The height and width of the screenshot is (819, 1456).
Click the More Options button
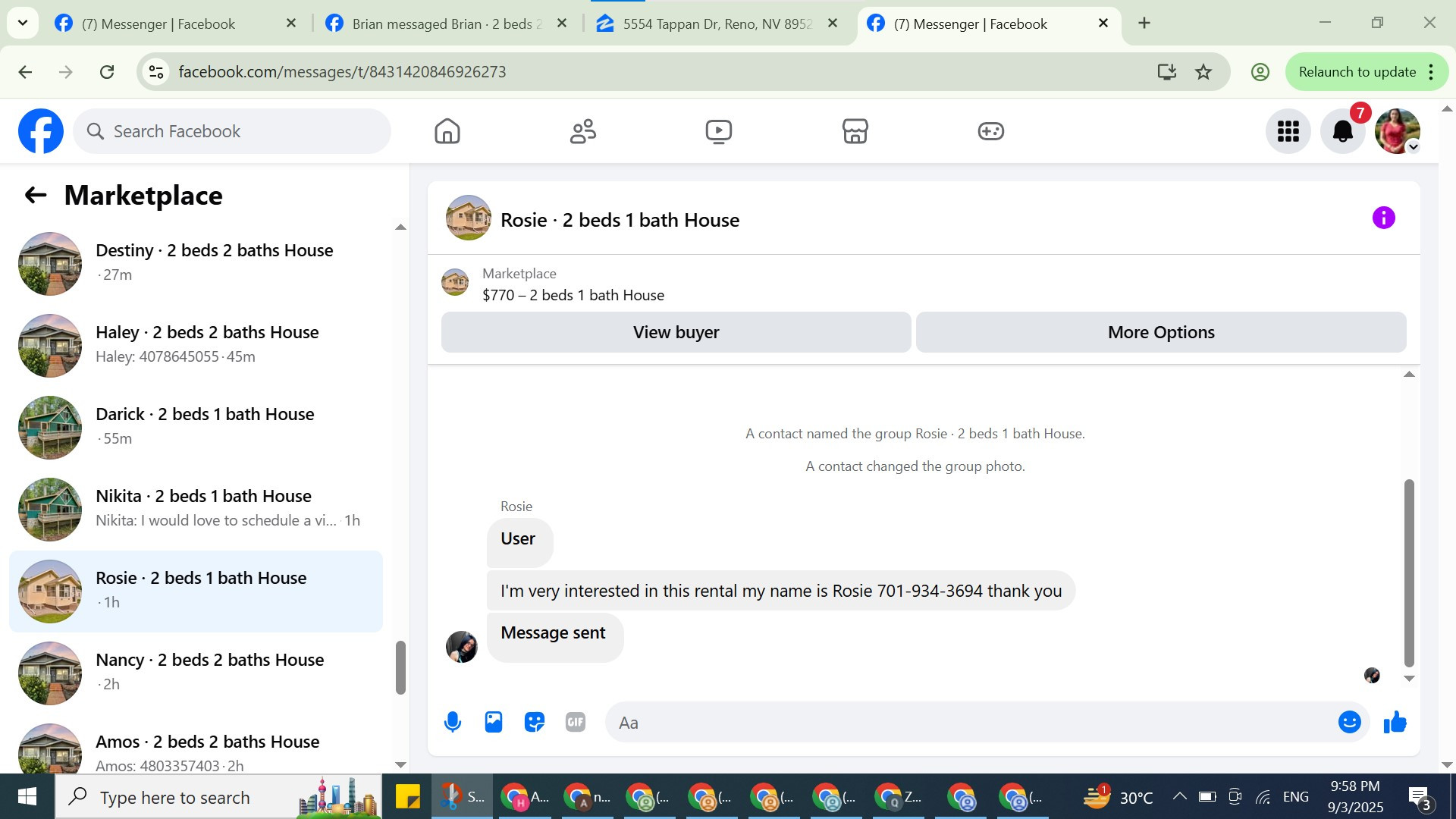tap(1161, 332)
